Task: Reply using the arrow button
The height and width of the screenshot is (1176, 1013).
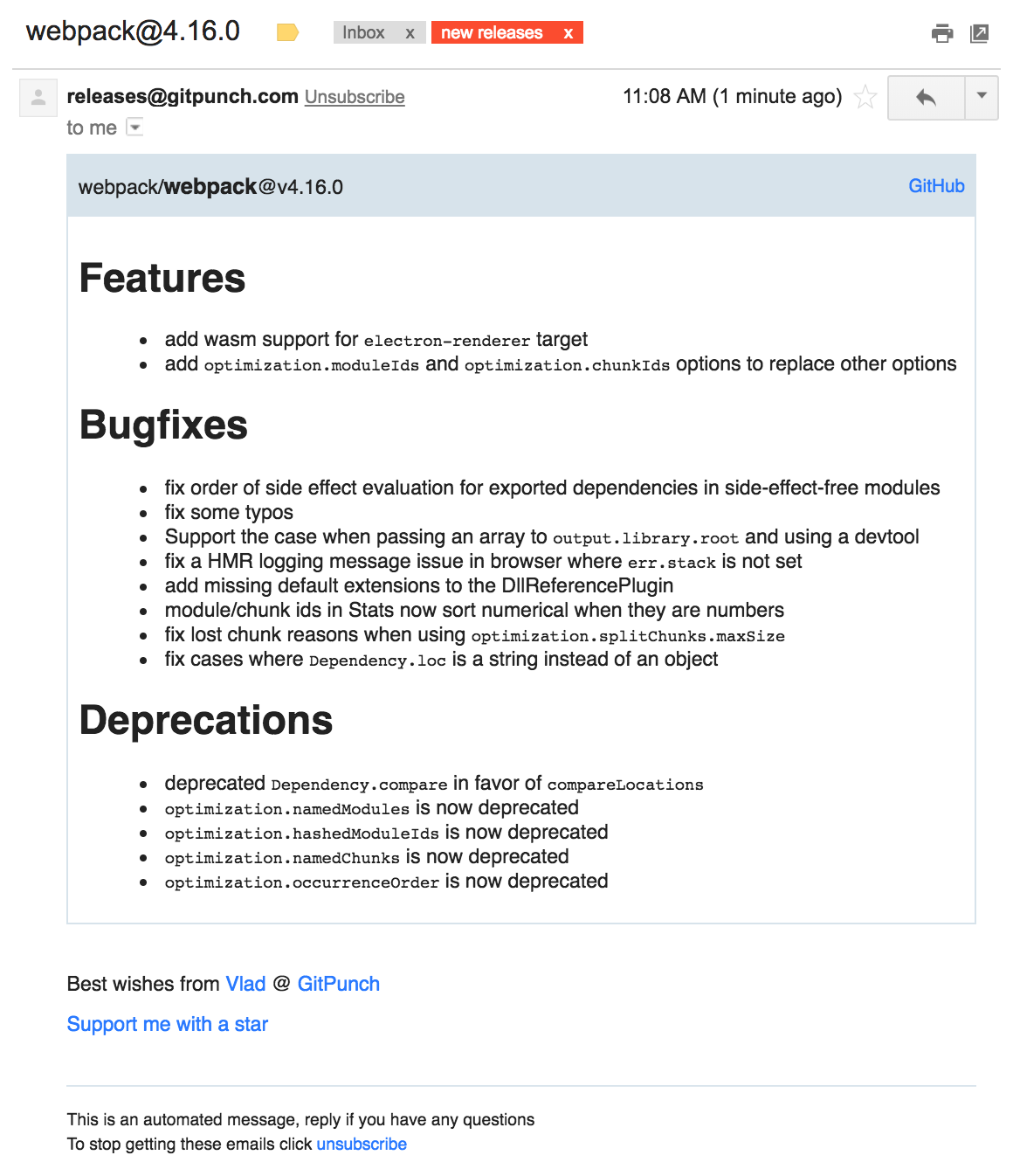Action: coord(926,97)
